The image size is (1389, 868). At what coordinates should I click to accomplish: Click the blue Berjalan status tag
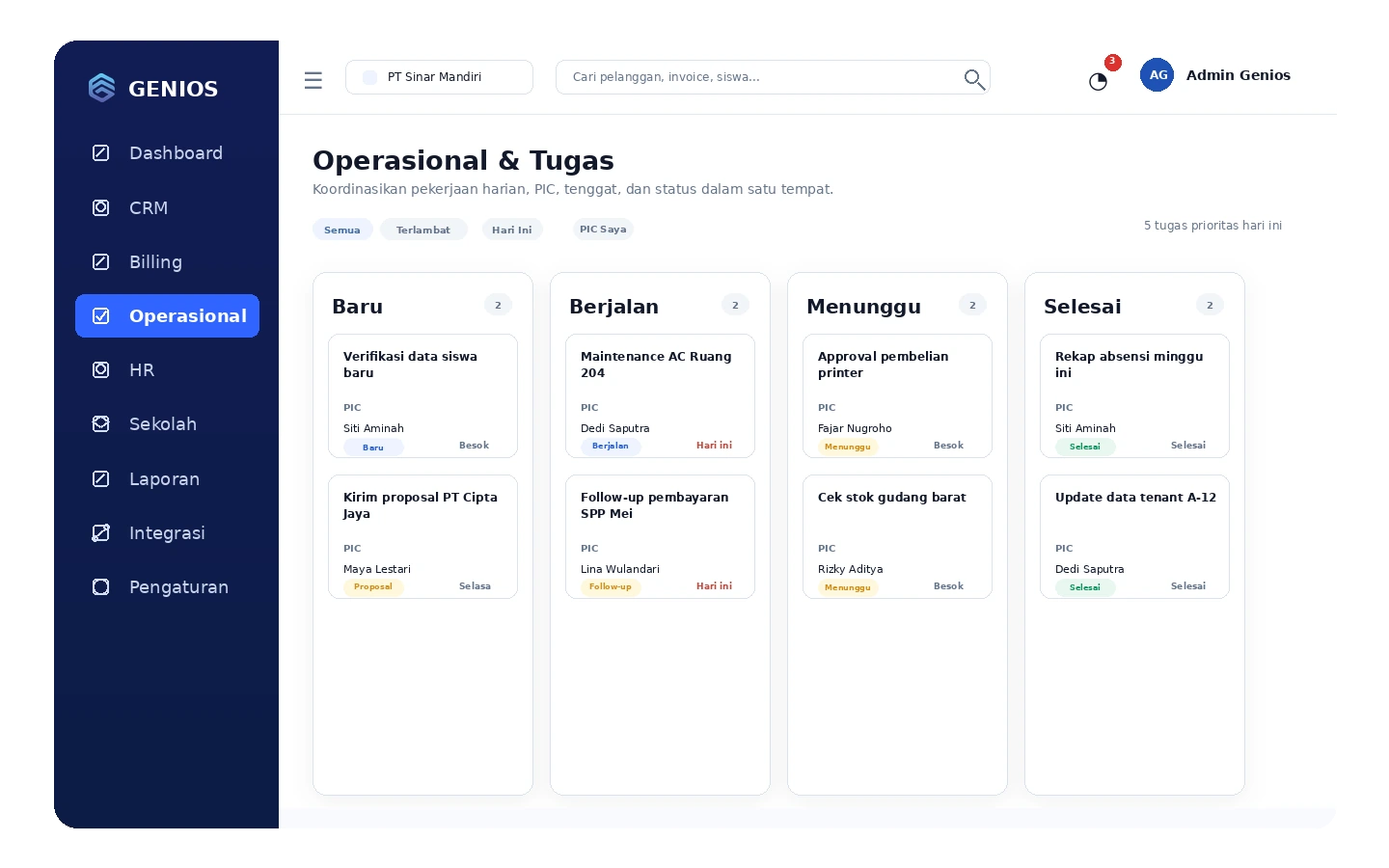coord(611,447)
